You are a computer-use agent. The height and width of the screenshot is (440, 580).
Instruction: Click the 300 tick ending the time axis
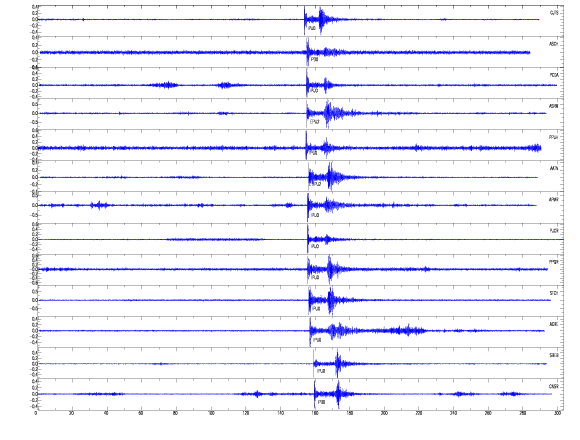[557, 413]
